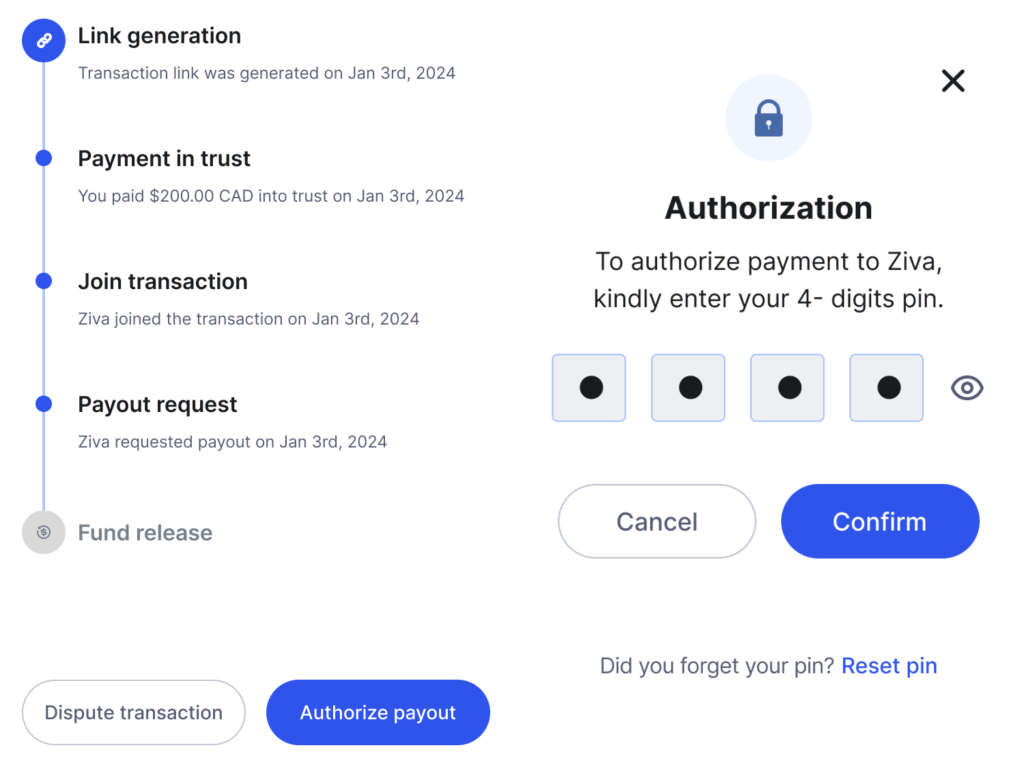The image size is (1024, 757).
Task: Focus the second pin digit box
Action: (688, 388)
